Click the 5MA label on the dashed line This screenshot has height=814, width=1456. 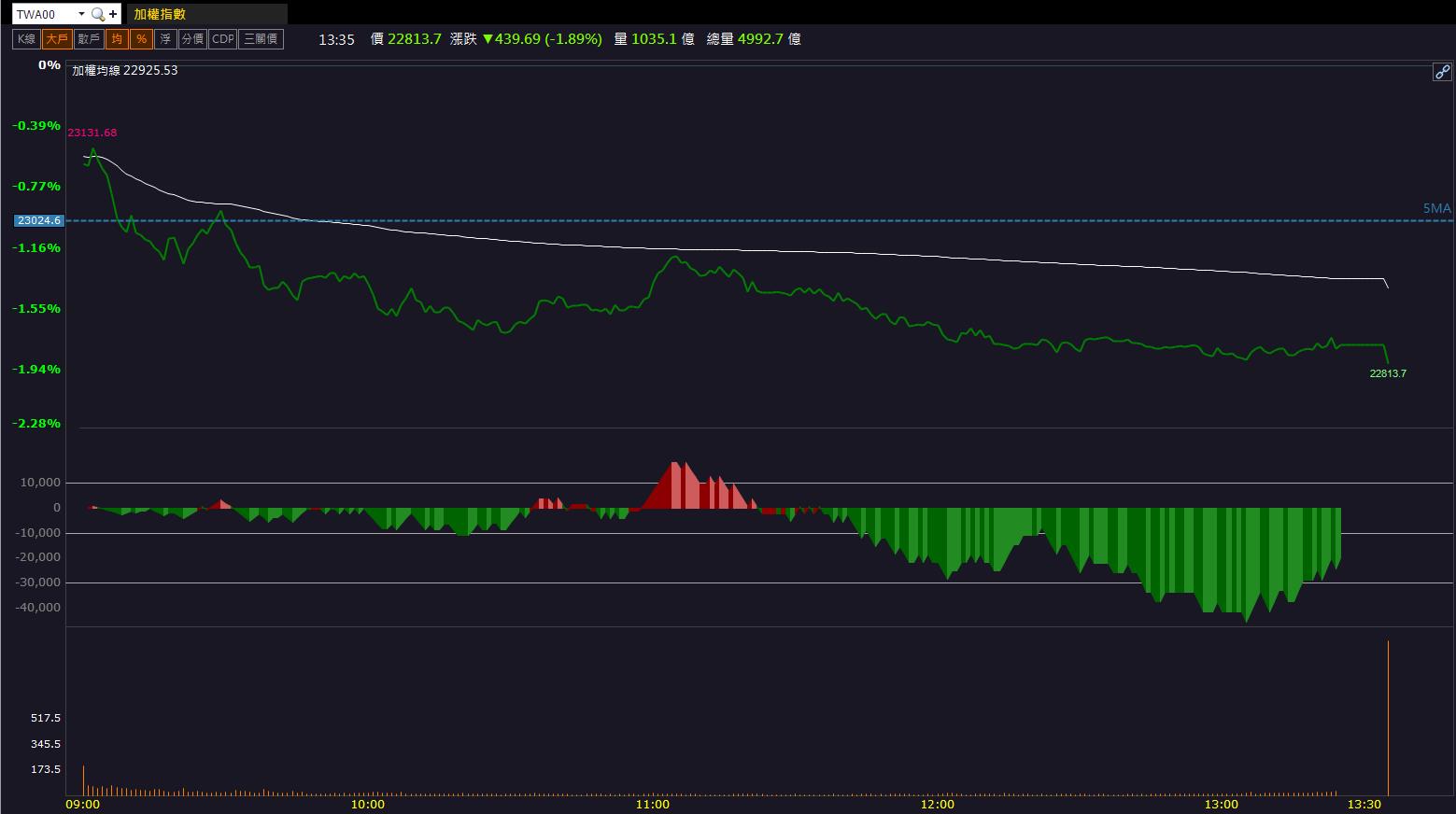pos(1437,208)
